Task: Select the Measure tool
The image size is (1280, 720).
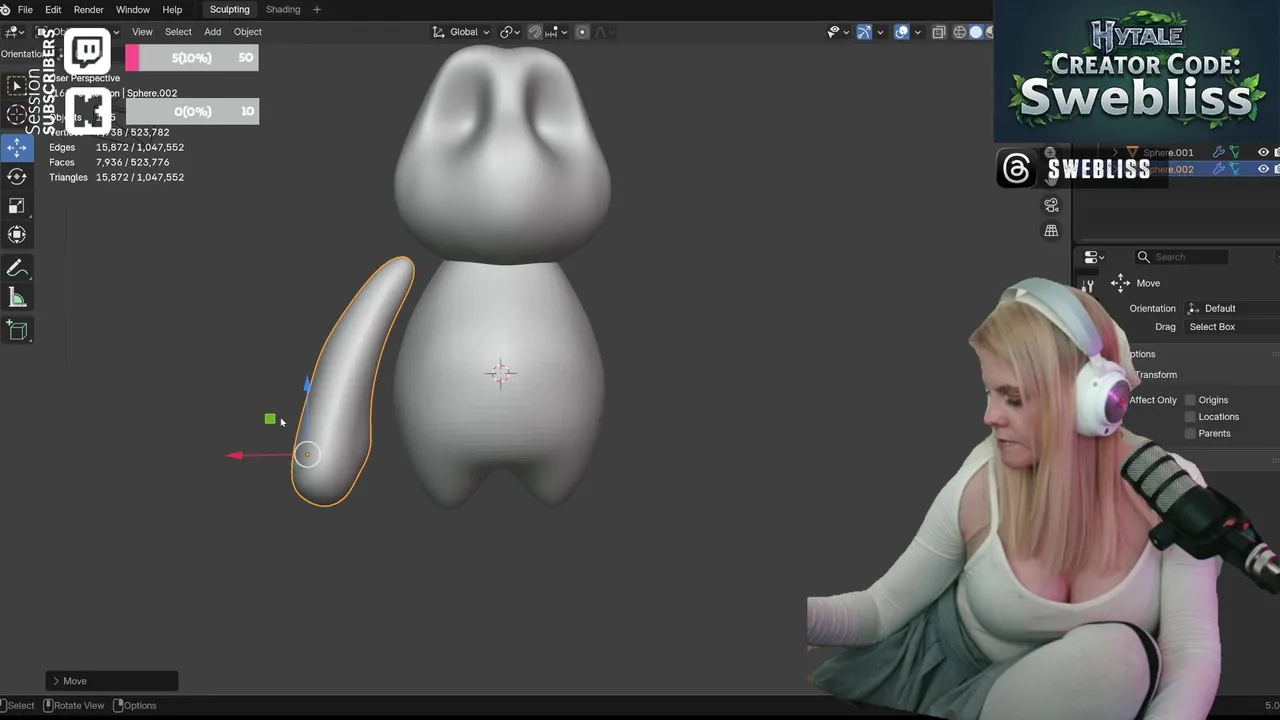Action: click(x=17, y=298)
